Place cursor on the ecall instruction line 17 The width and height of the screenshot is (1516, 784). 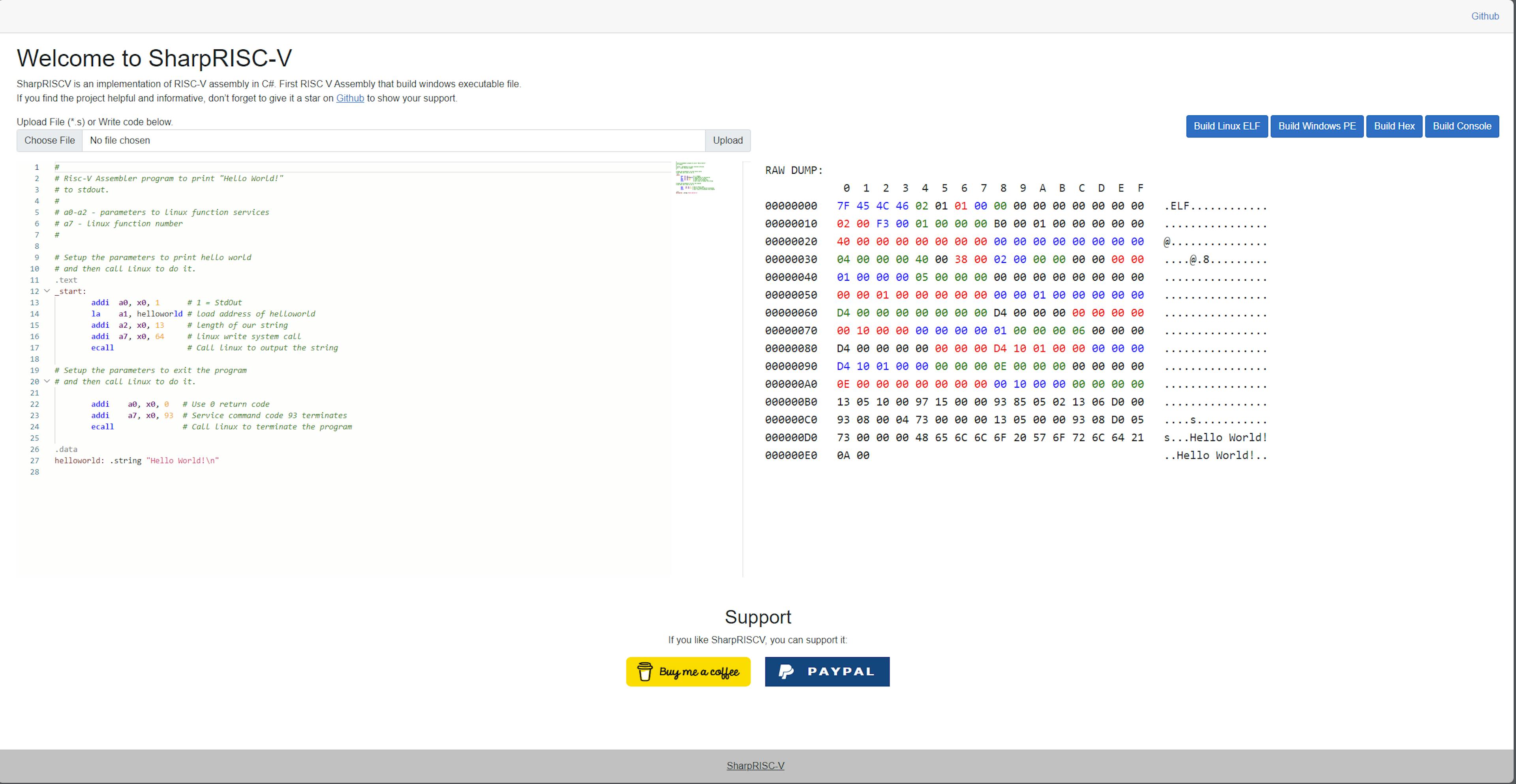tap(102, 347)
